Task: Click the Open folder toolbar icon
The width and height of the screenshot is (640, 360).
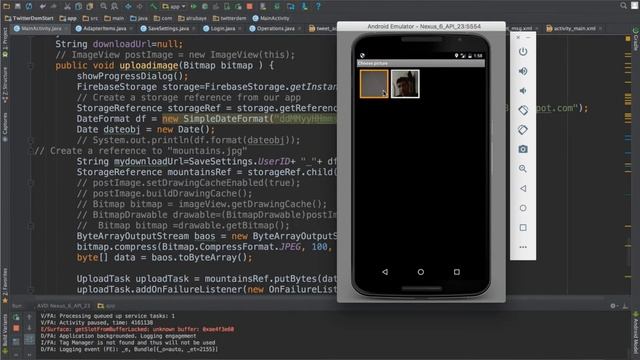Action: click(7, 6)
